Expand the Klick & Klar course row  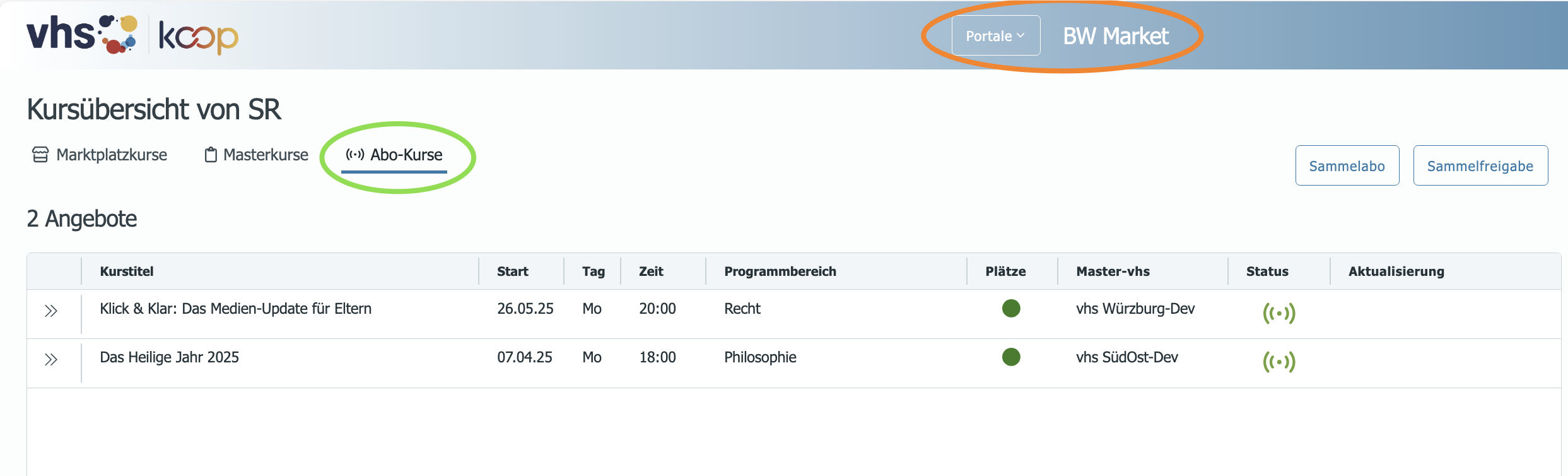click(x=51, y=311)
